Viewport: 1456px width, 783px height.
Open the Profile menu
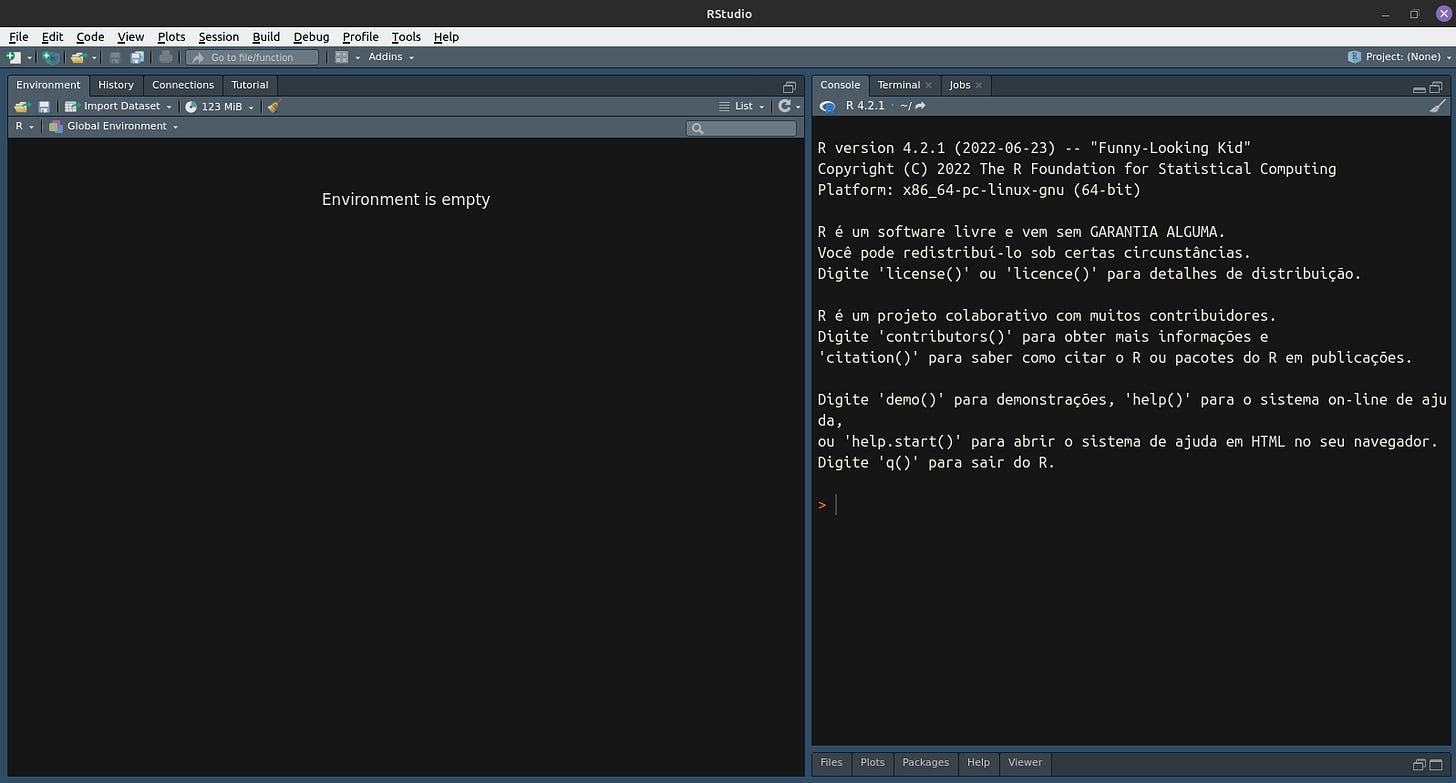click(x=360, y=37)
